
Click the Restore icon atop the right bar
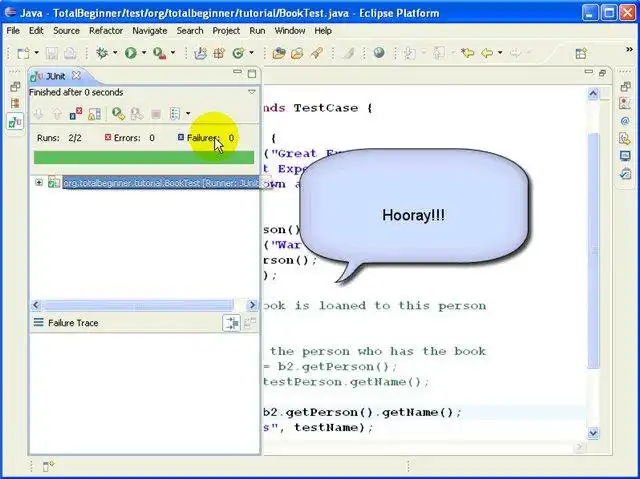point(625,86)
